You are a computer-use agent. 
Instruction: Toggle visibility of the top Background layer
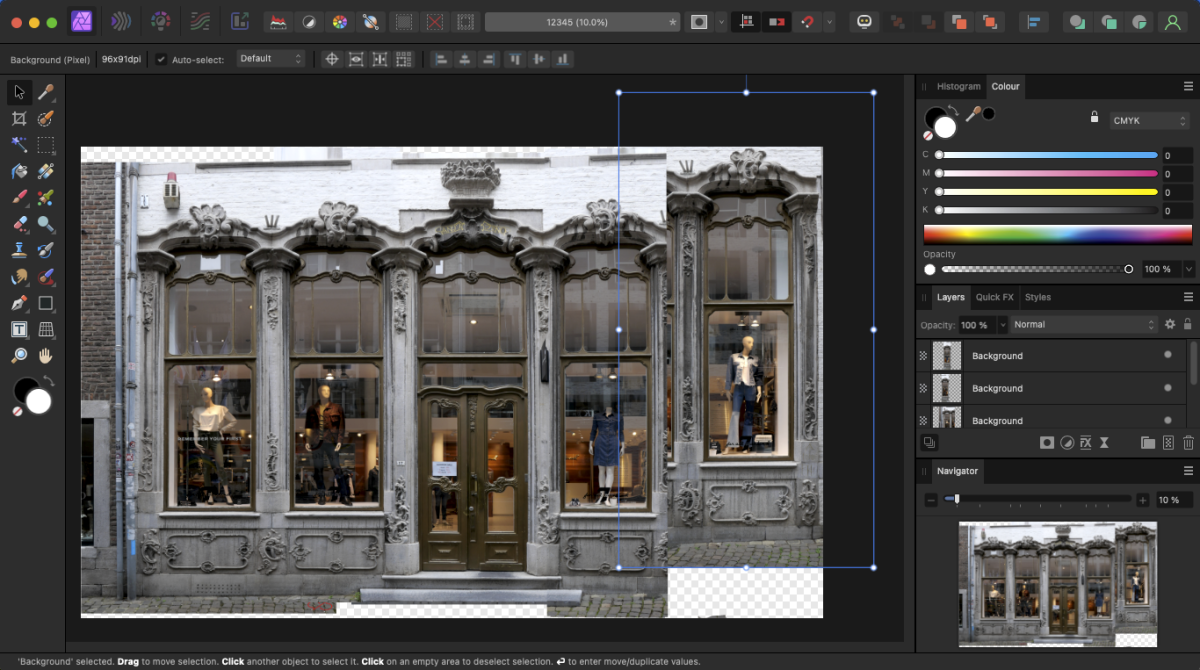(1167, 355)
